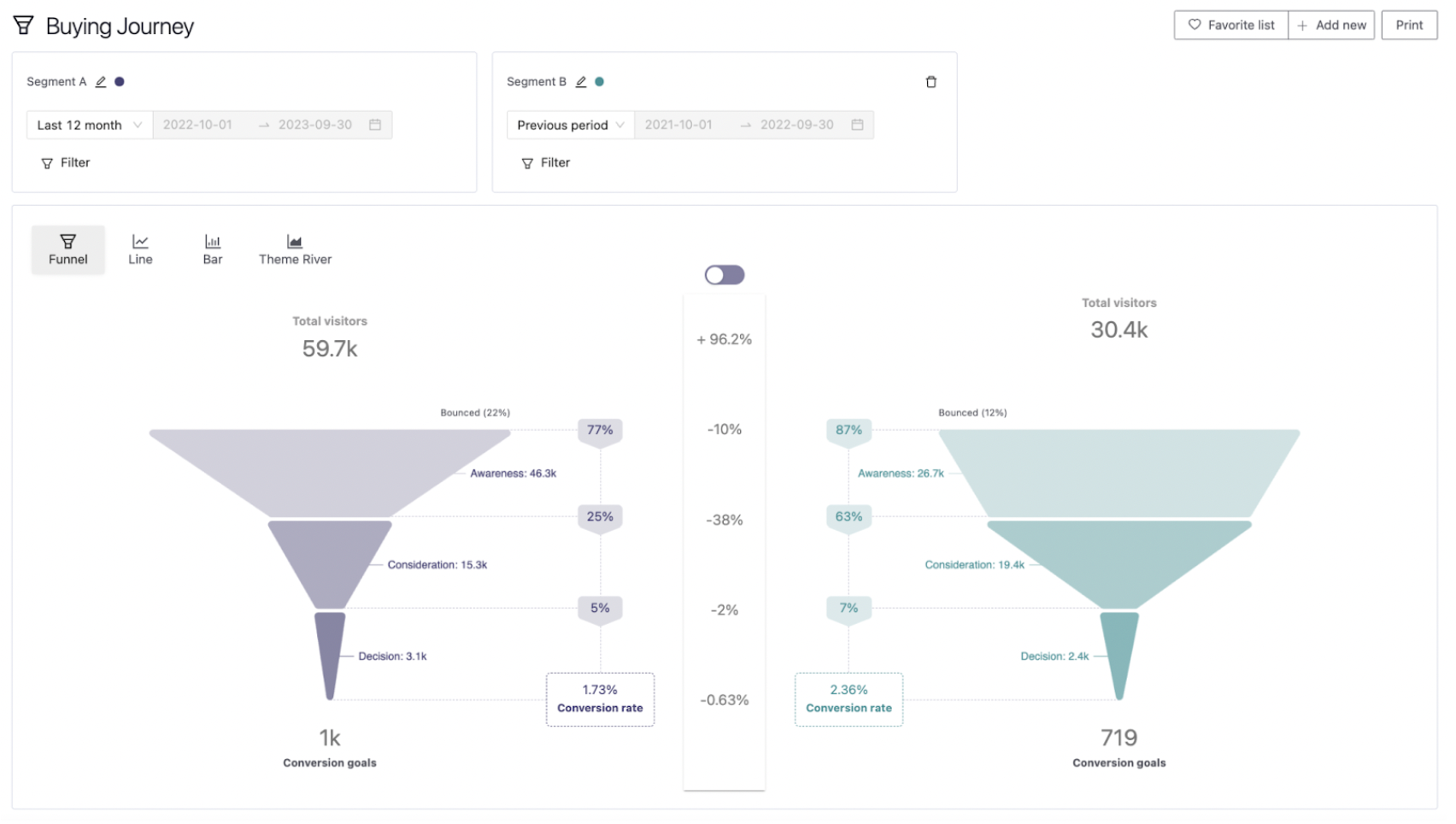The image size is (1456, 824).
Task: Select the Funnel chart view
Action: [68, 249]
